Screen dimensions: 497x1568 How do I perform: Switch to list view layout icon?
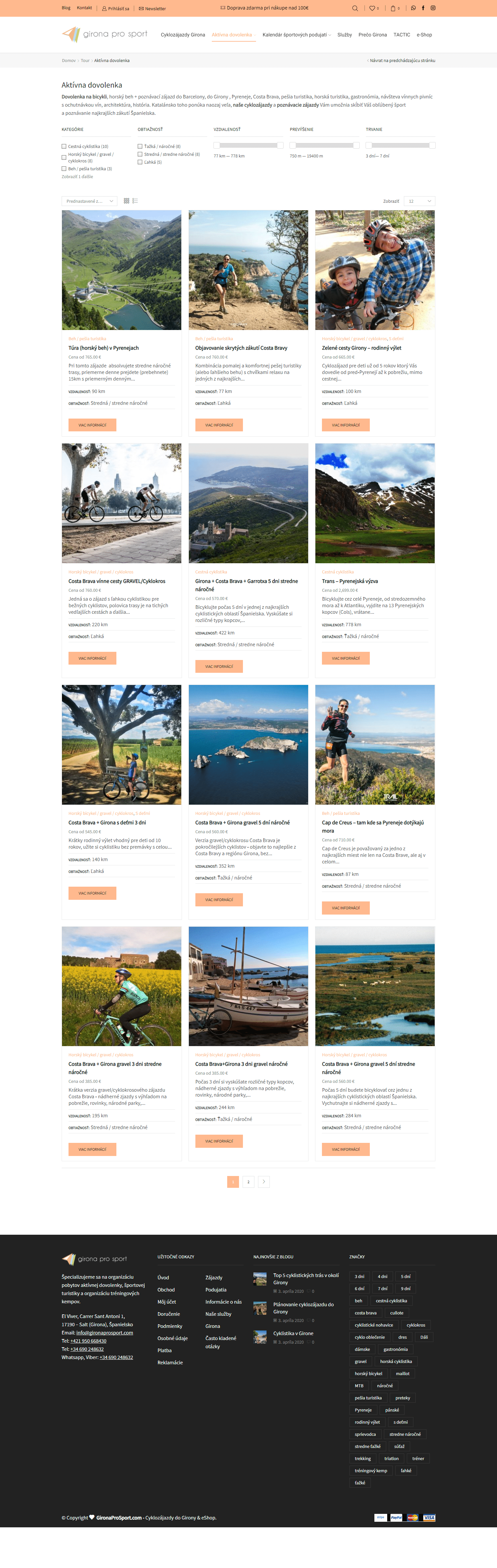(x=135, y=201)
